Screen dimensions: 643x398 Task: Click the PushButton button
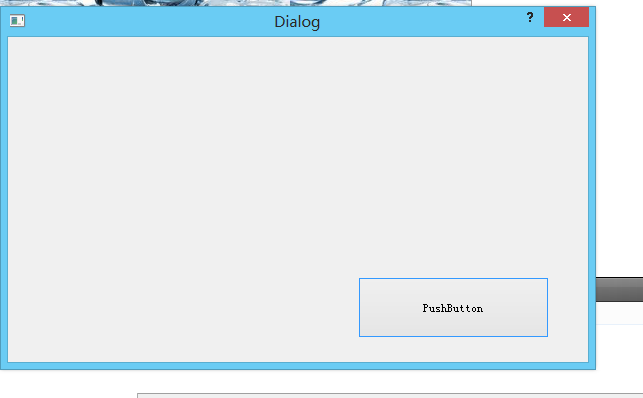[x=453, y=307]
